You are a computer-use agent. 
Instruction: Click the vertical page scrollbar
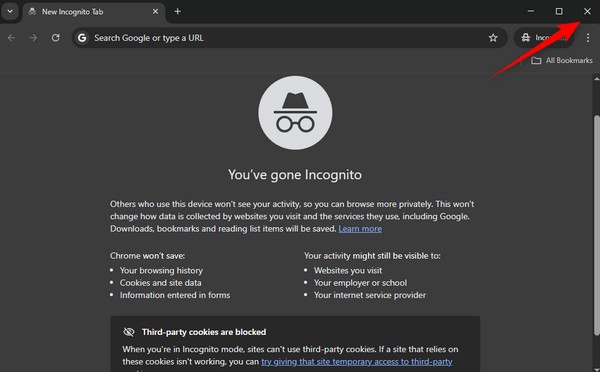(597, 226)
